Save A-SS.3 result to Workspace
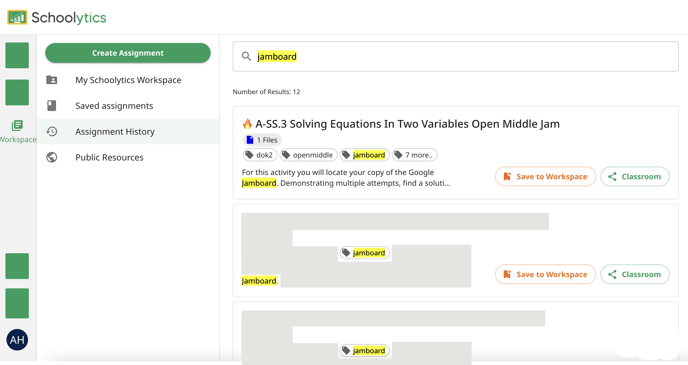The width and height of the screenshot is (688, 365). (x=545, y=176)
